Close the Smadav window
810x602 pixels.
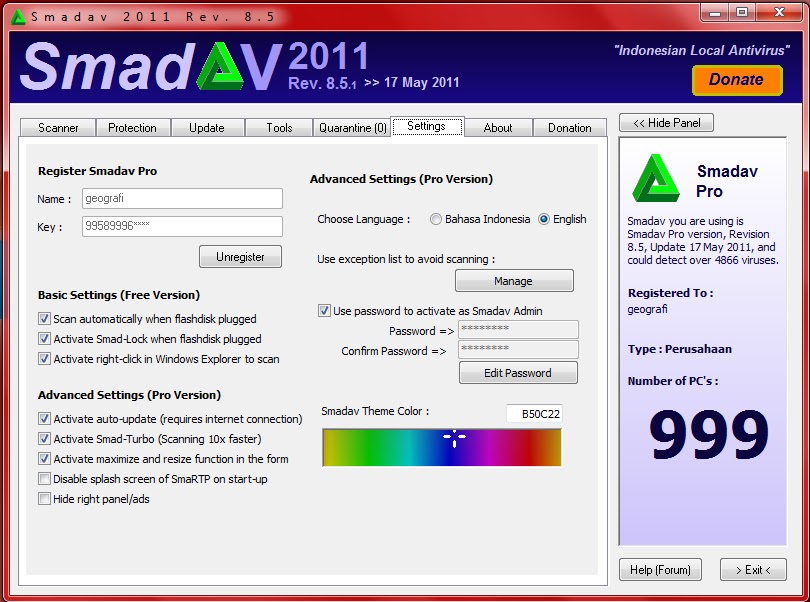coord(779,12)
